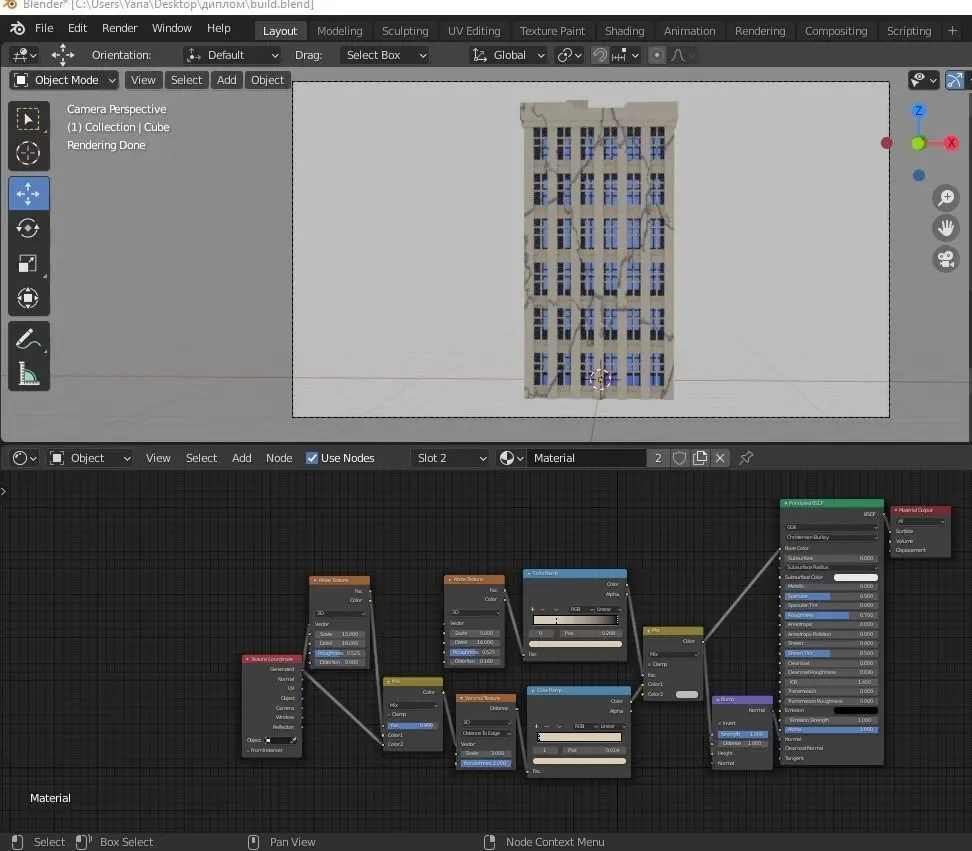
Task: Pick the Annotate pencil tool
Action: pyautogui.click(x=28, y=340)
